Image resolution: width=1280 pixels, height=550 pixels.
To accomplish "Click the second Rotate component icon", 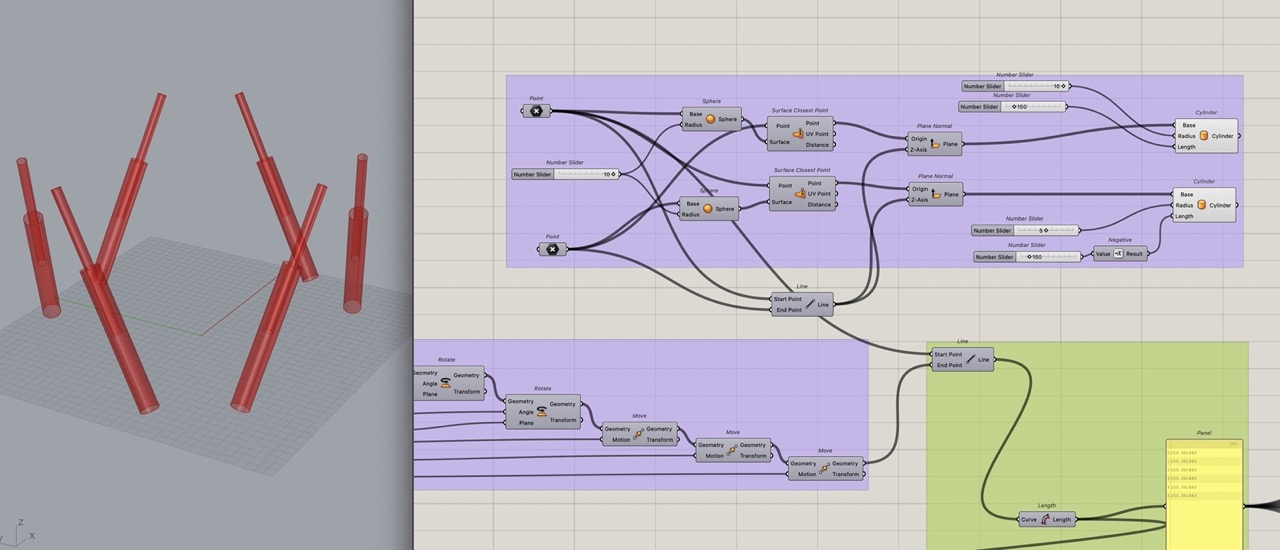I will [x=542, y=411].
